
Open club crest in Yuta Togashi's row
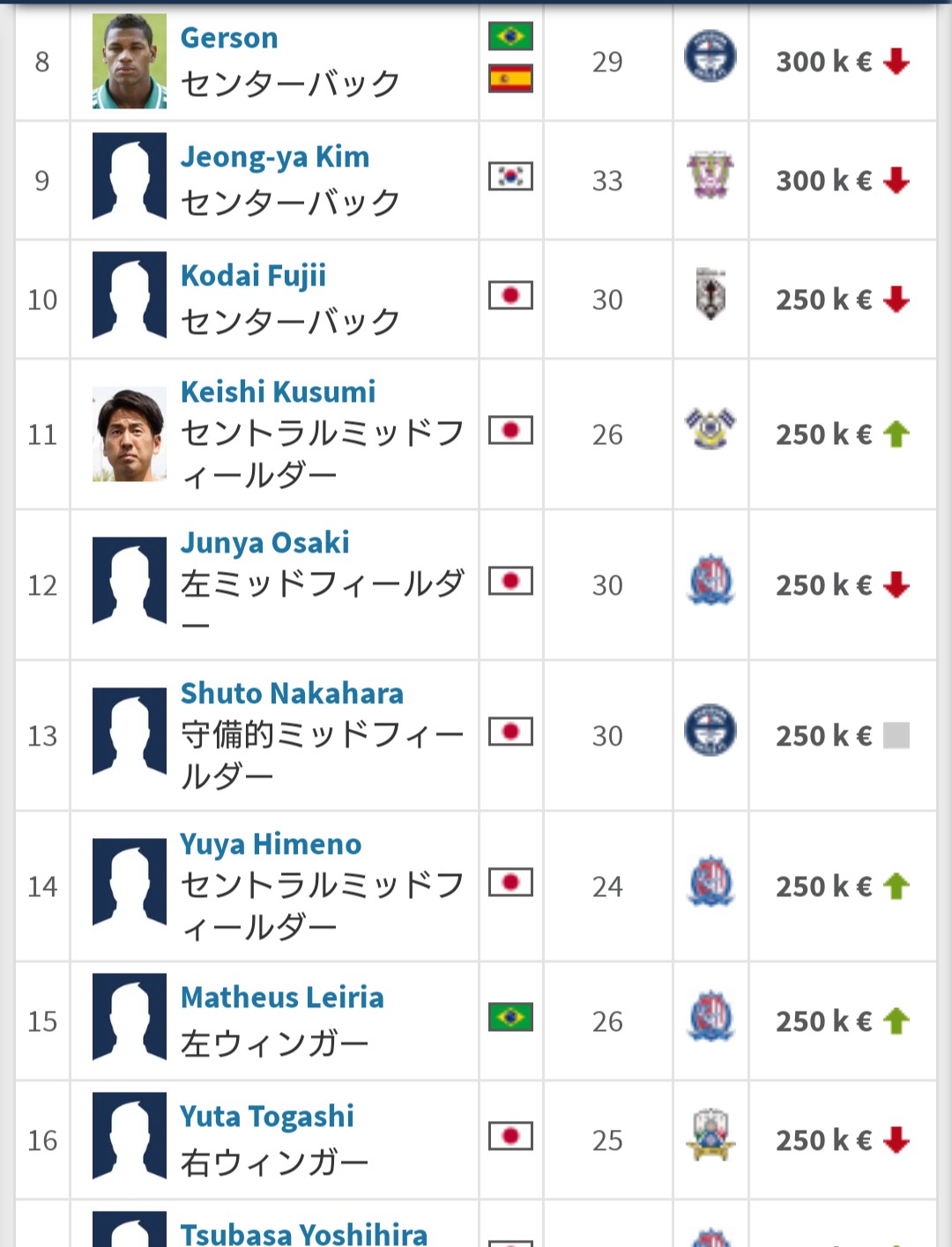(710, 1134)
